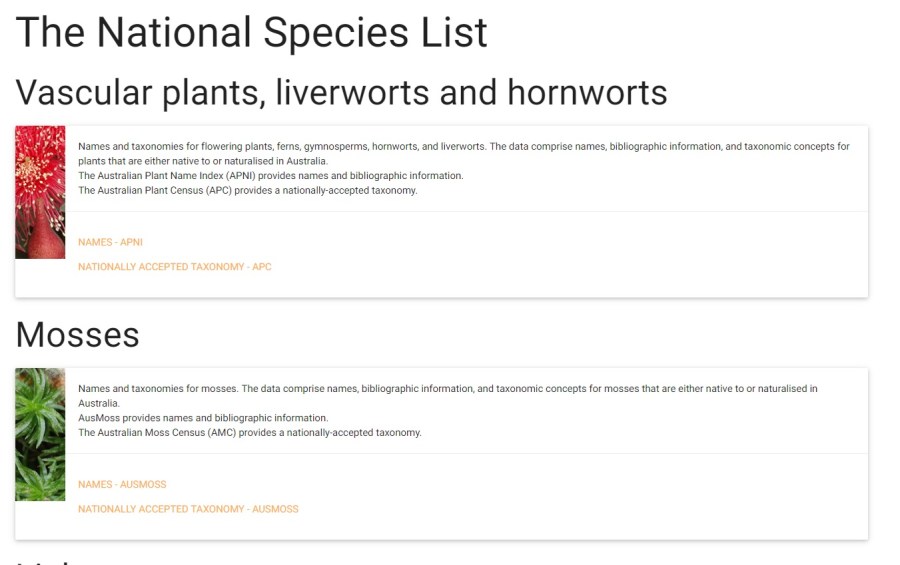
Task: Click the 'hornworts' word in the main heading
Action: click(587, 92)
